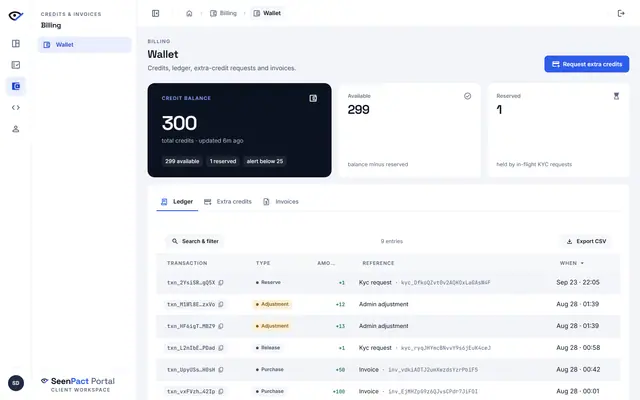Click invoice reference inv_EjMHZp09z6QJvsCPdr7JiF0I
This screenshot has width=640, height=400.
coord(433,391)
